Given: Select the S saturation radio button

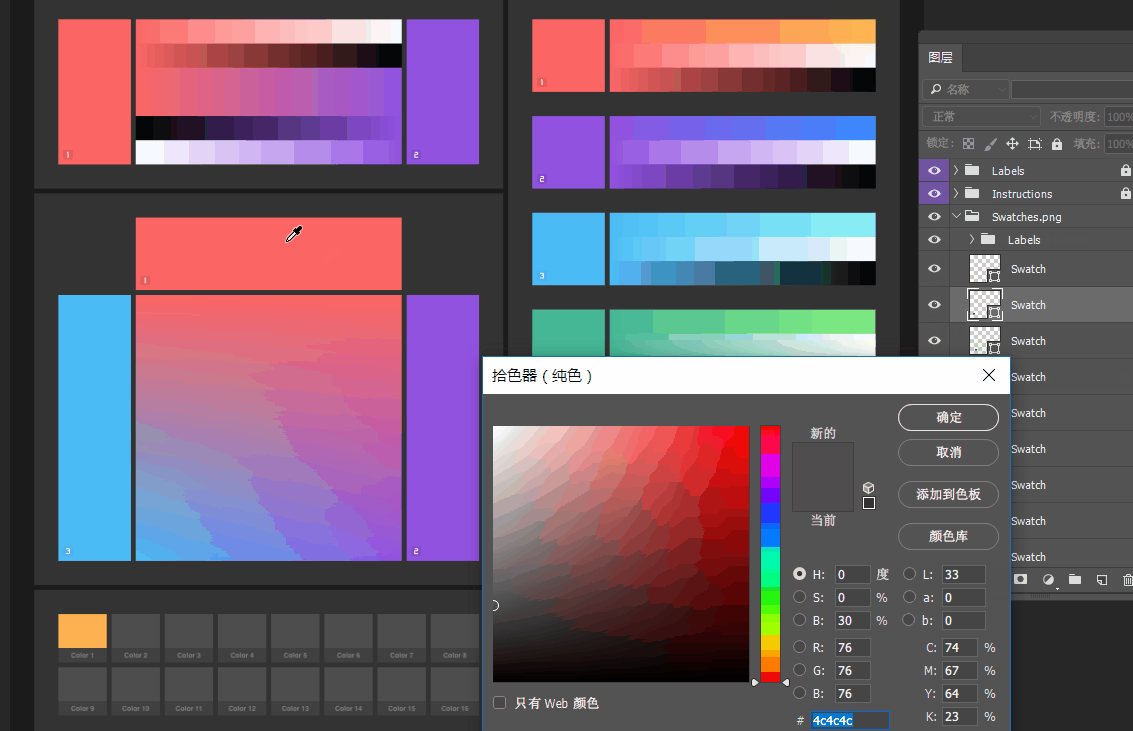Looking at the screenshot, I should [x=800, y=597].
